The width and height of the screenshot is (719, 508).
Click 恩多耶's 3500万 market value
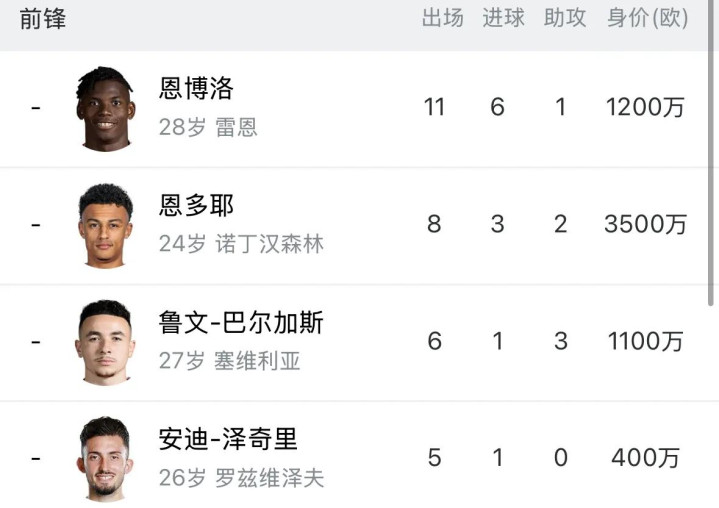pyautogui.click(x=645, y=225)
